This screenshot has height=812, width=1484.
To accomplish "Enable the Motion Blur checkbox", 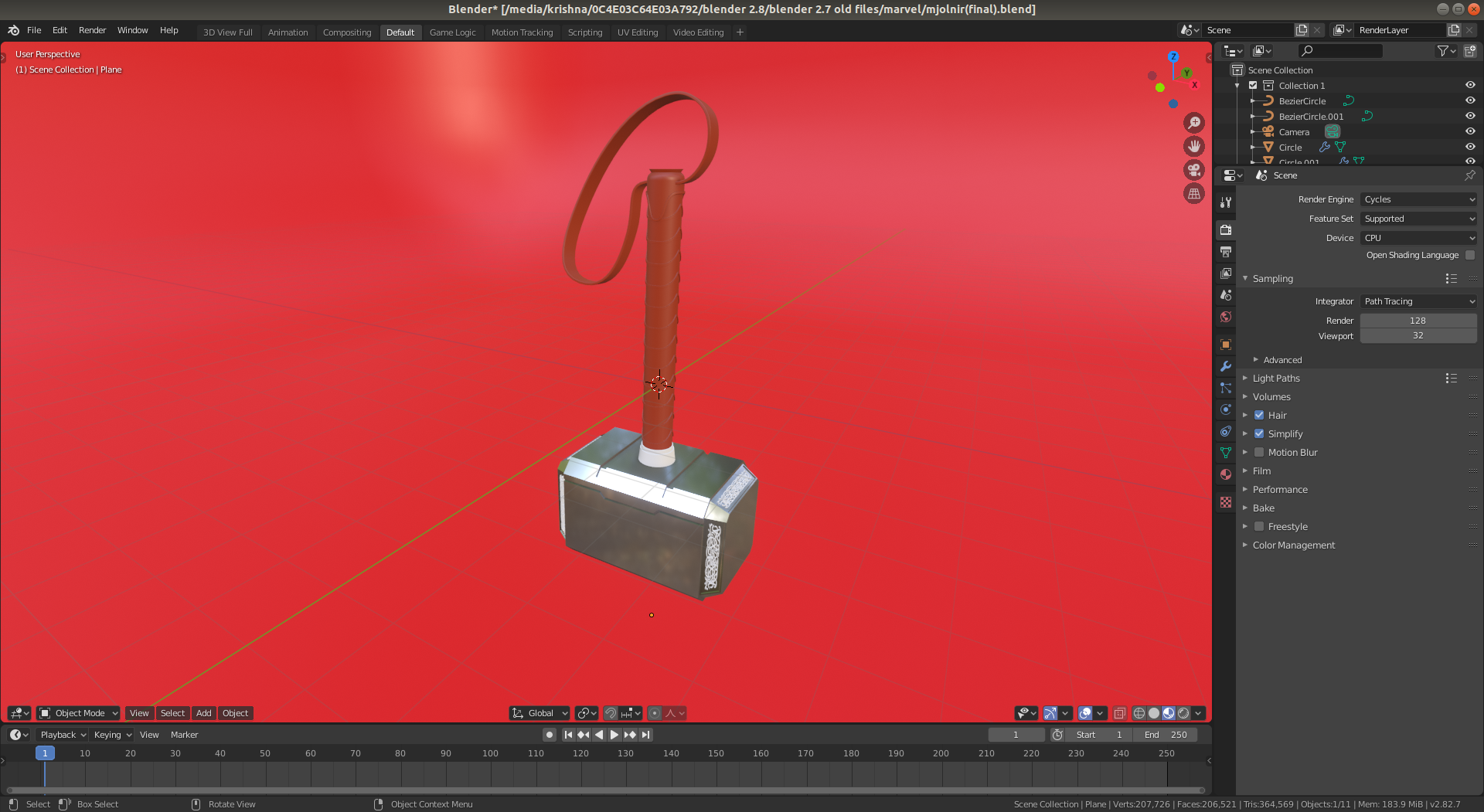I will 1259,452.
